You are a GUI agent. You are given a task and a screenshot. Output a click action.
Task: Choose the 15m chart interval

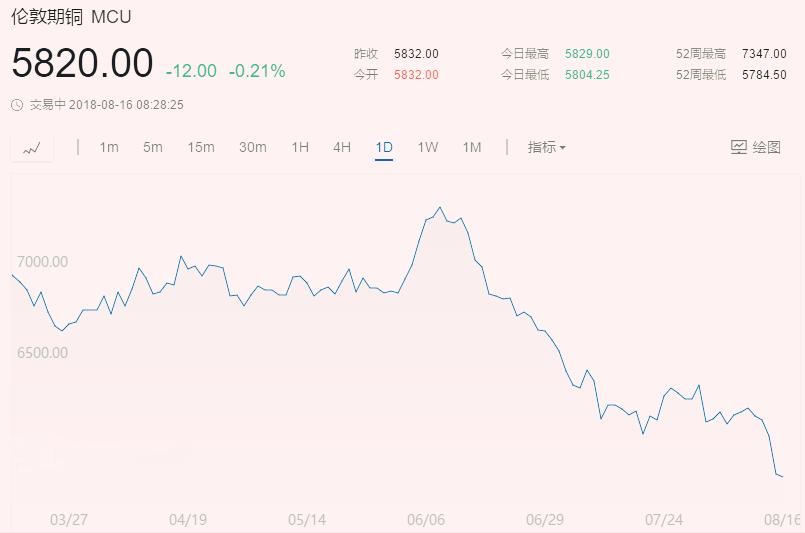[x=201, y=147]
